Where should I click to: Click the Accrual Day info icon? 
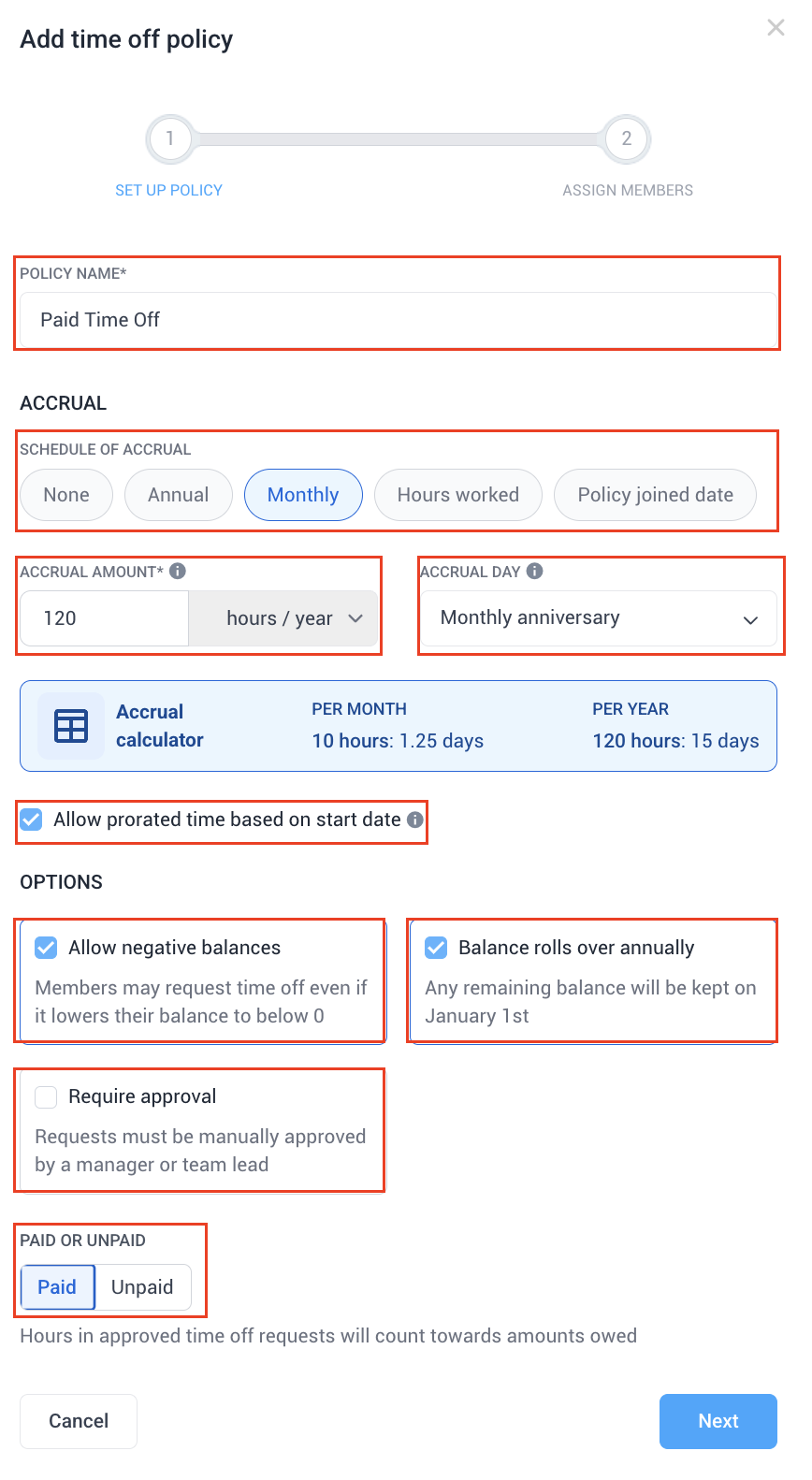tap(534, 571)
